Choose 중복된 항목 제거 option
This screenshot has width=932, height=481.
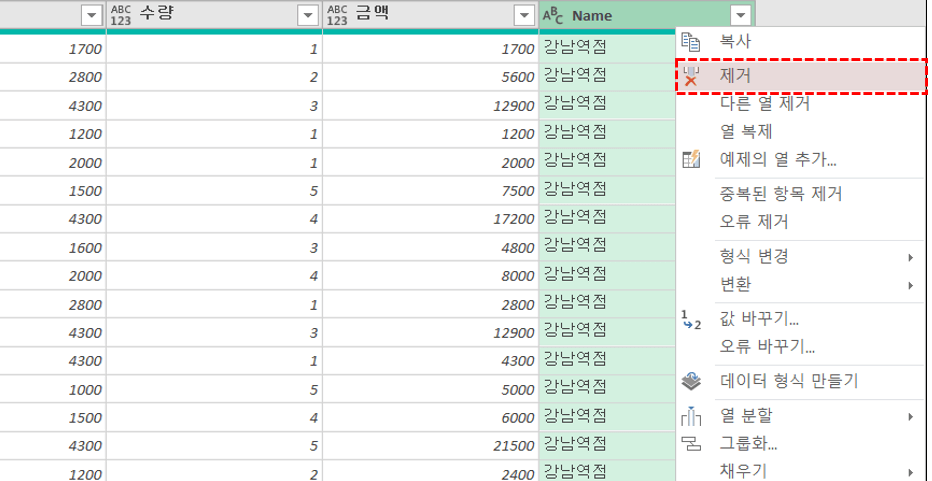780,194
